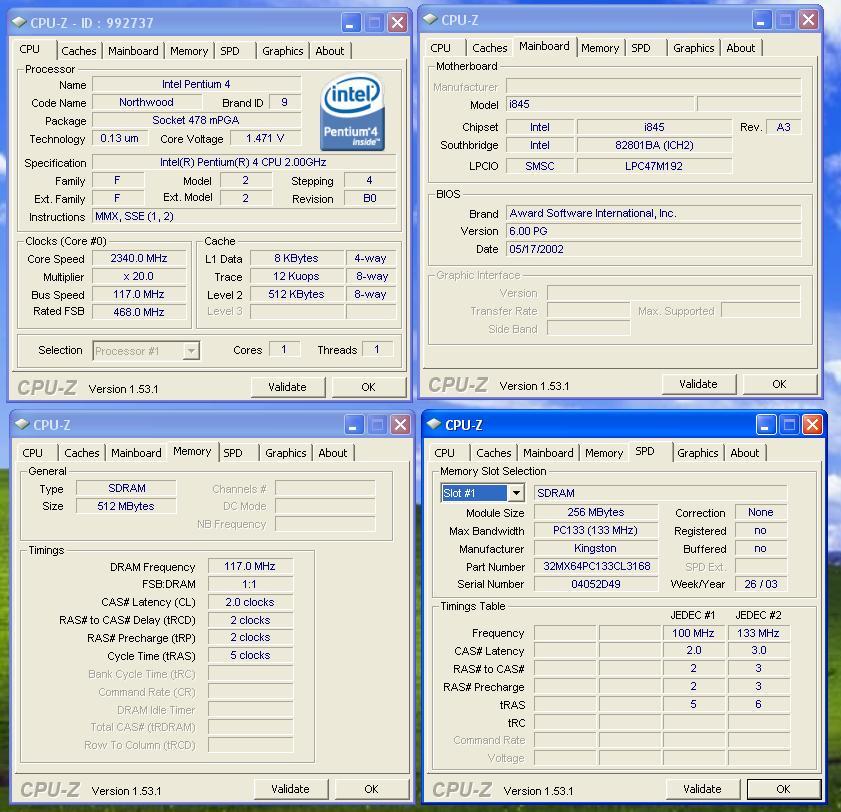
Task: Click OK in the Mainboard window
Action: [779, 384]
